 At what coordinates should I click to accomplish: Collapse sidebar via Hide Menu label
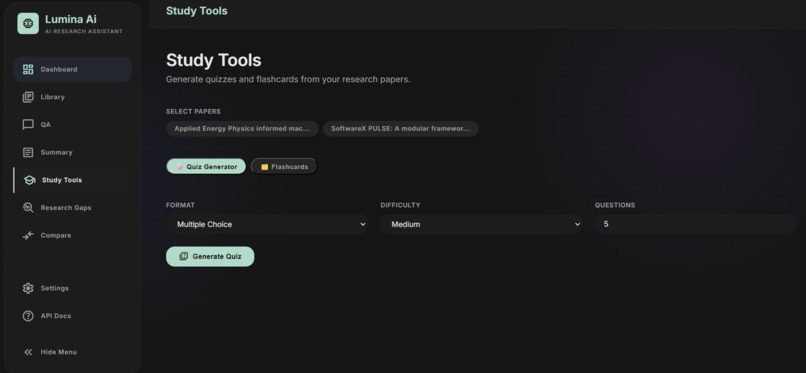coord(59,352)
